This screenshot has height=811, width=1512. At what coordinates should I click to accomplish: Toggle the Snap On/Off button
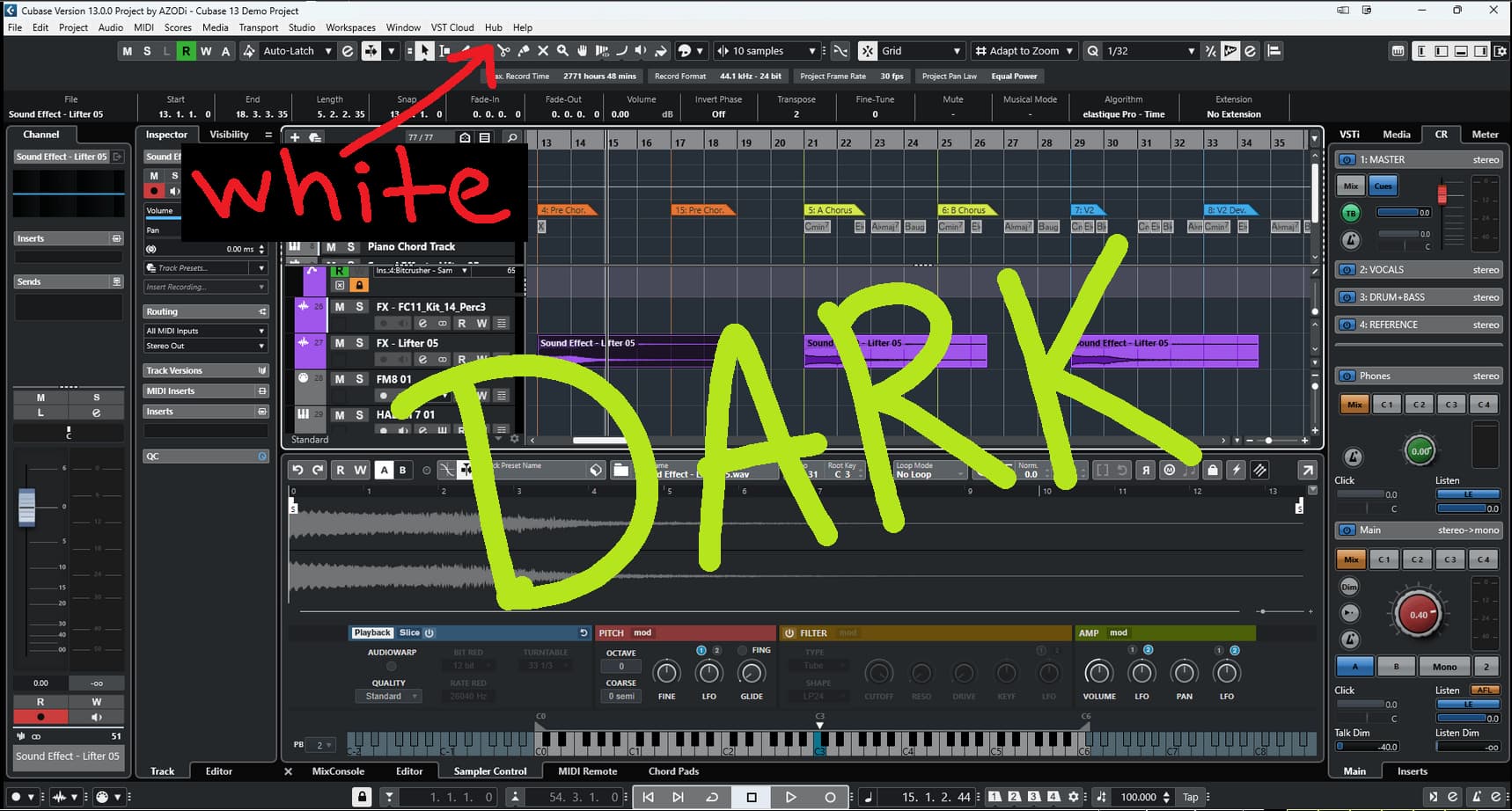868,51
